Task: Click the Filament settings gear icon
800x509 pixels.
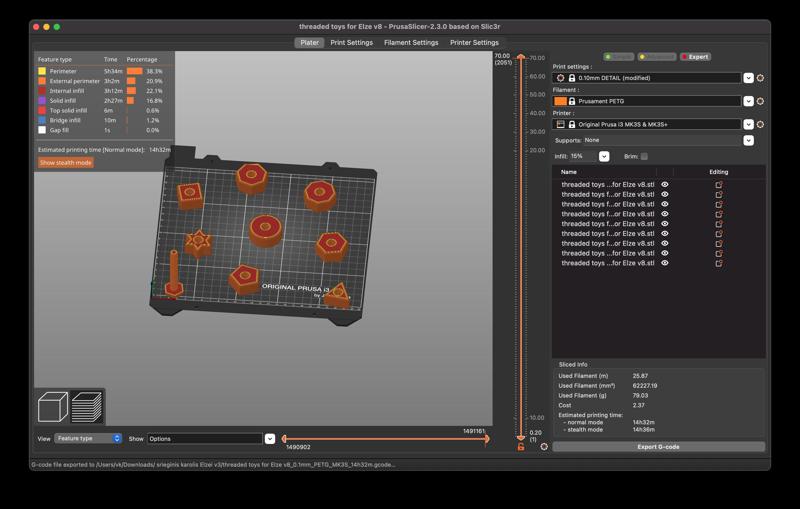Action: pyautogui.click(x=760, y=101)
